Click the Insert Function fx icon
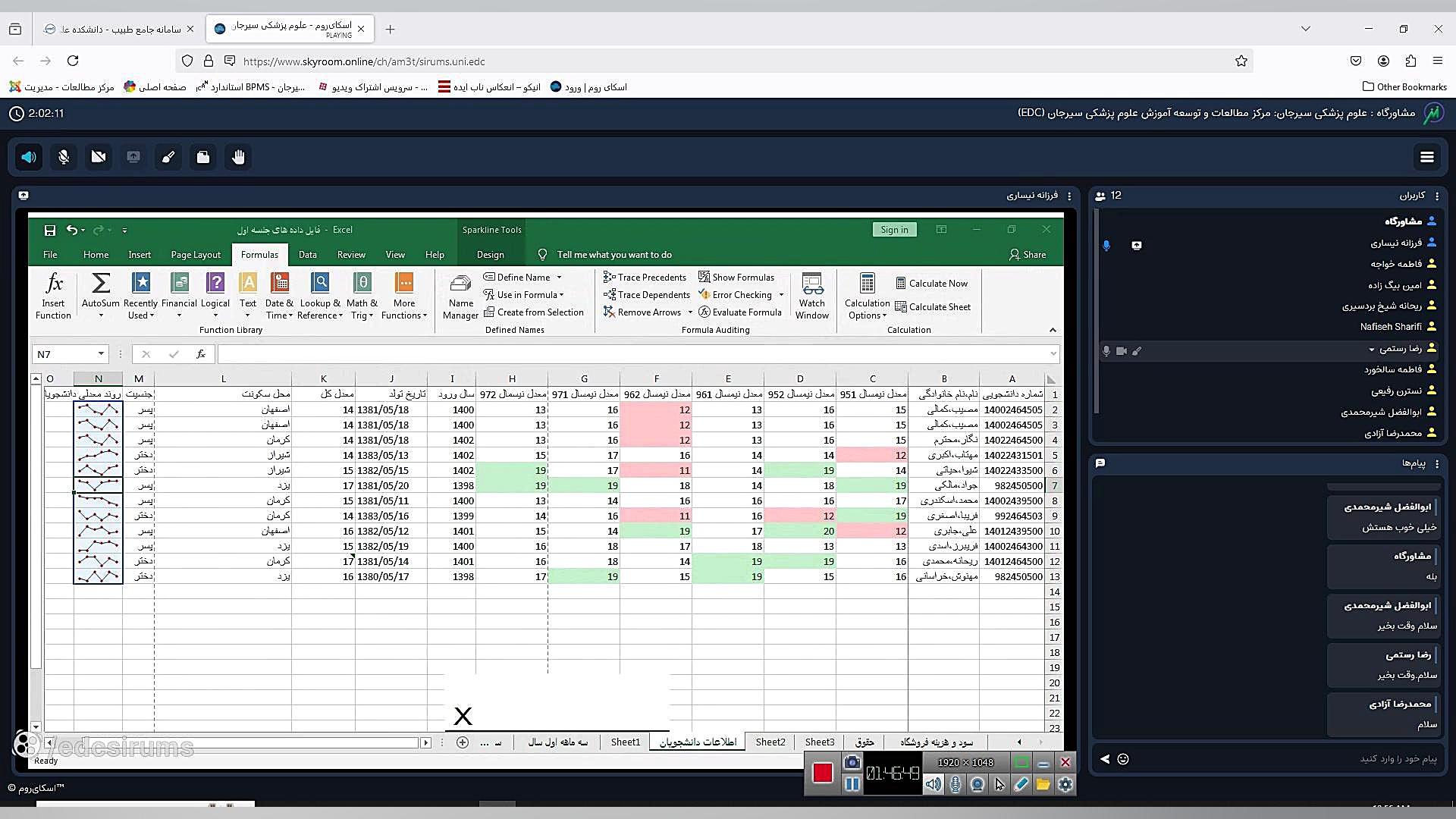1456x819 pixels. pos(53,284)
